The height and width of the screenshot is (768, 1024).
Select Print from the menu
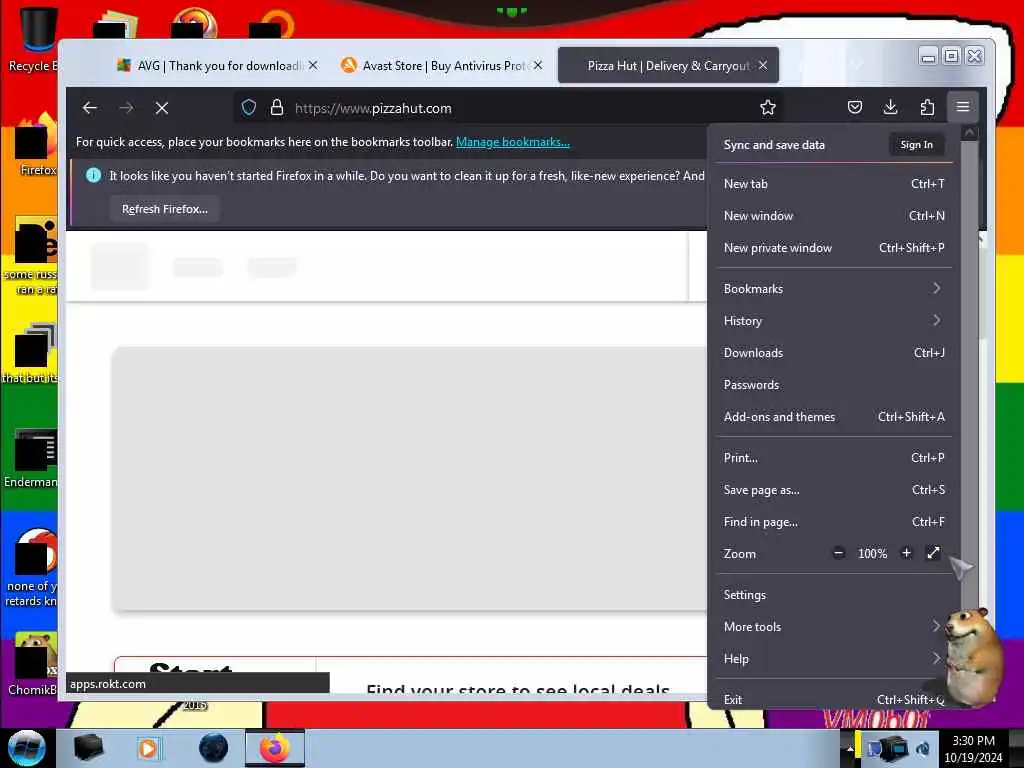834,458
